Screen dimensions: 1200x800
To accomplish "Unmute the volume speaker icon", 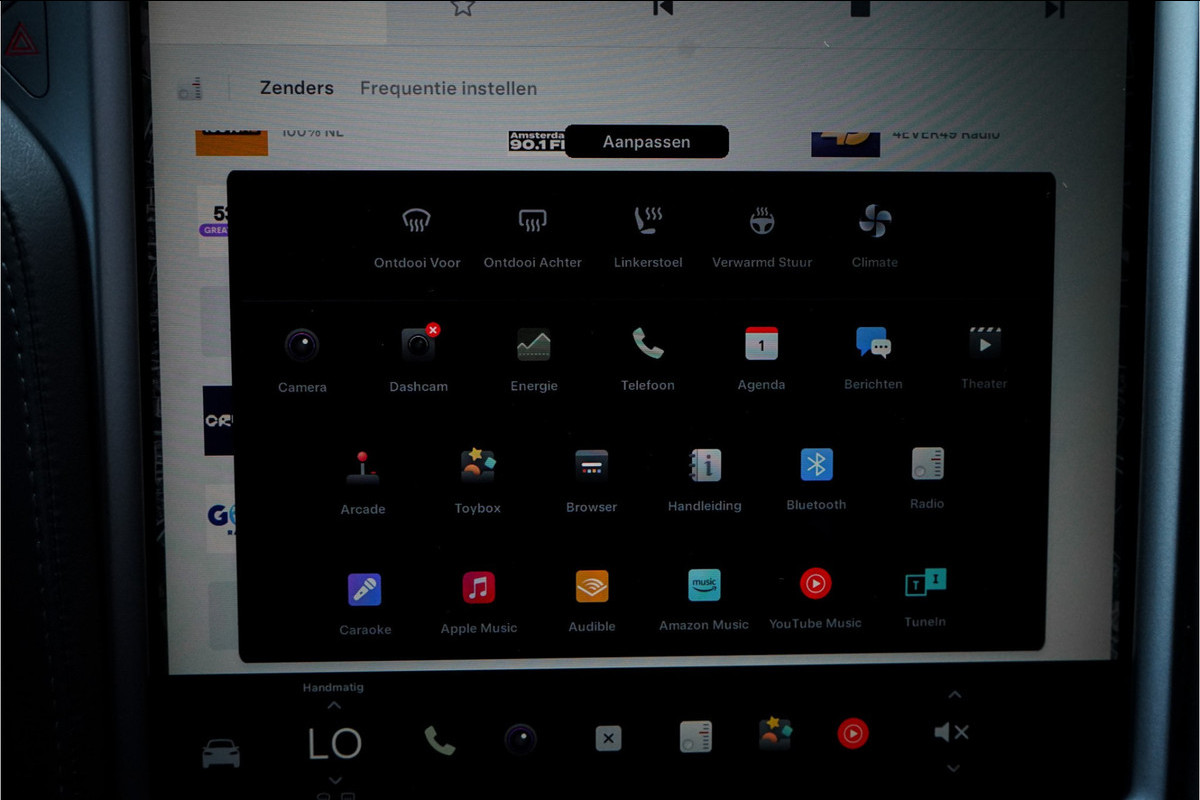I will click(951, 733).
